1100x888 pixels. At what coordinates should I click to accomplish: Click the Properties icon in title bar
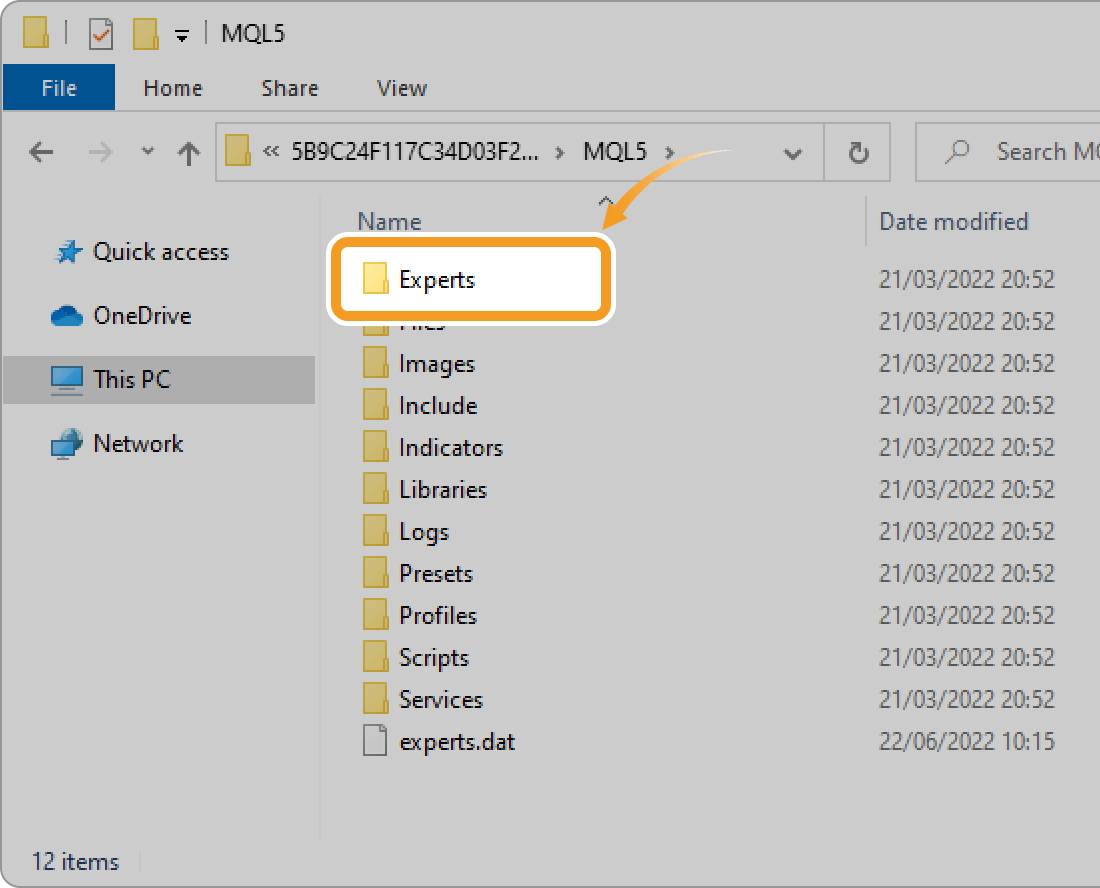coord(101,34)
